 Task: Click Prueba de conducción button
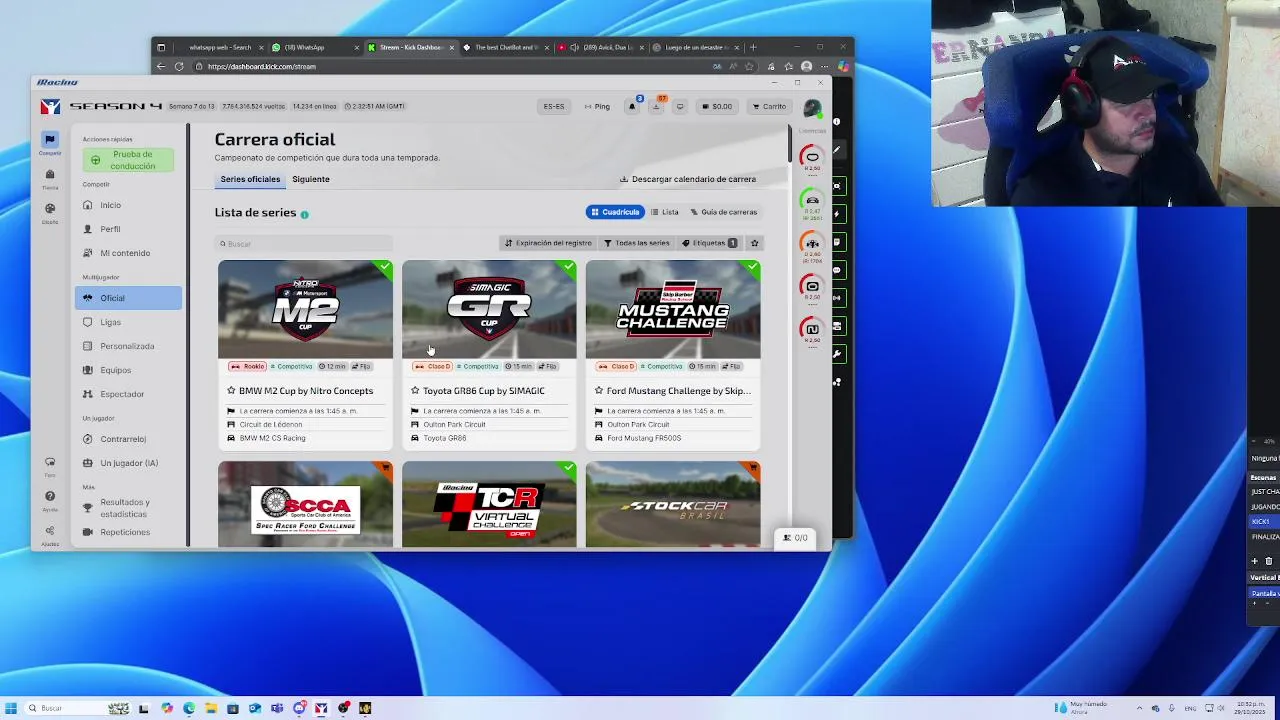click(x=128, y=160)
